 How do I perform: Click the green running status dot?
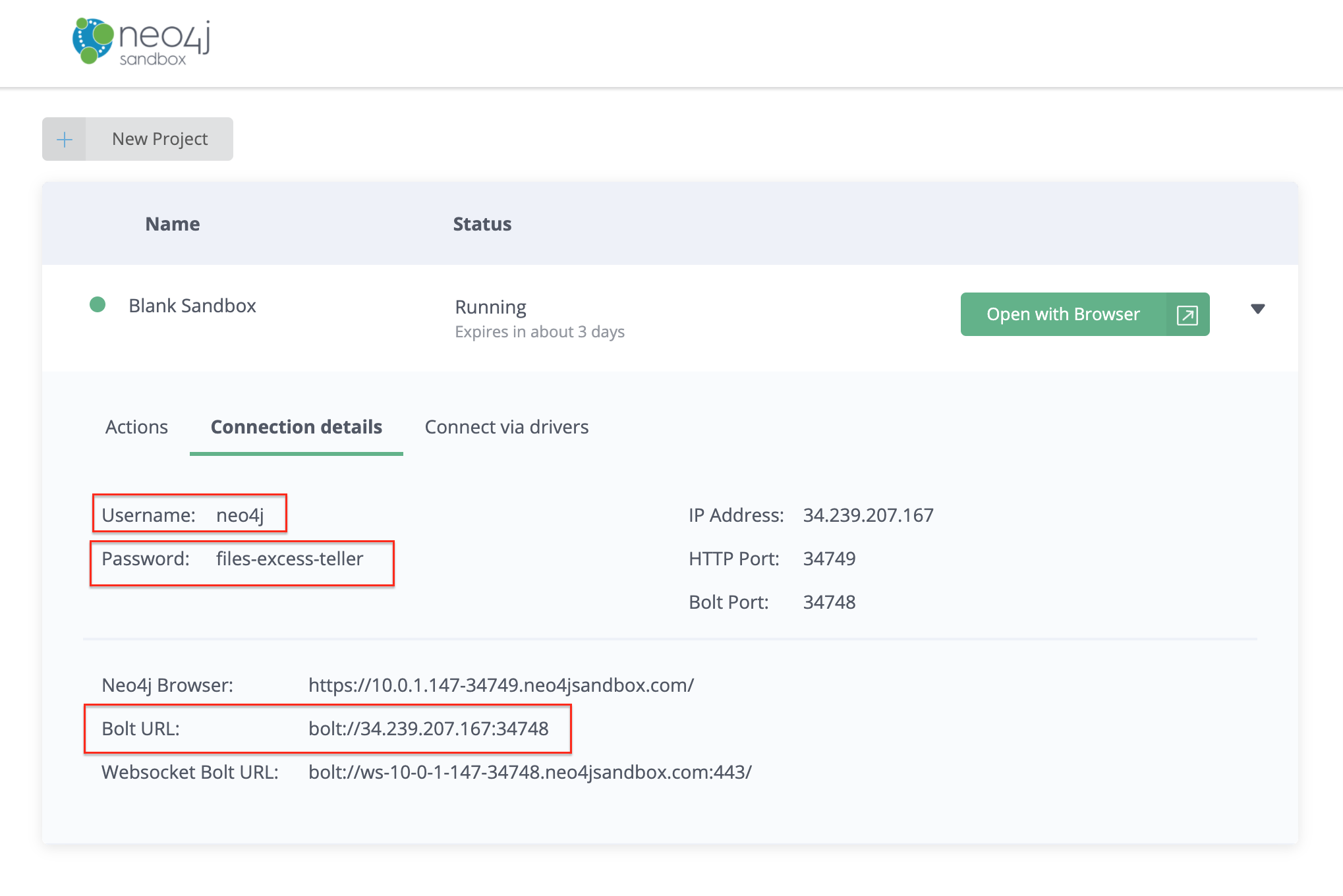[98, 305]
